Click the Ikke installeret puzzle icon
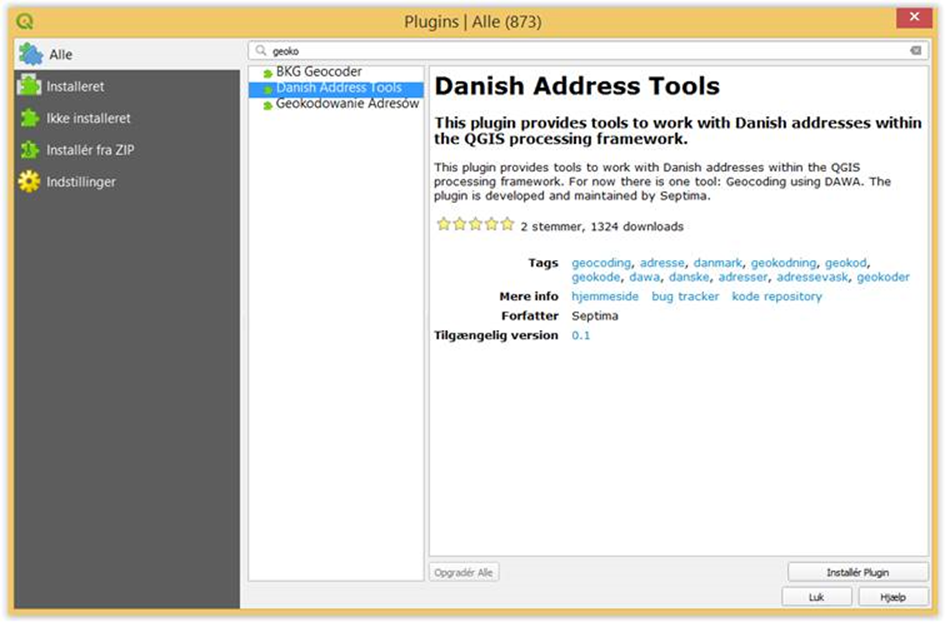The width and height of the screenshot is (945, 622). pos(30,118)
